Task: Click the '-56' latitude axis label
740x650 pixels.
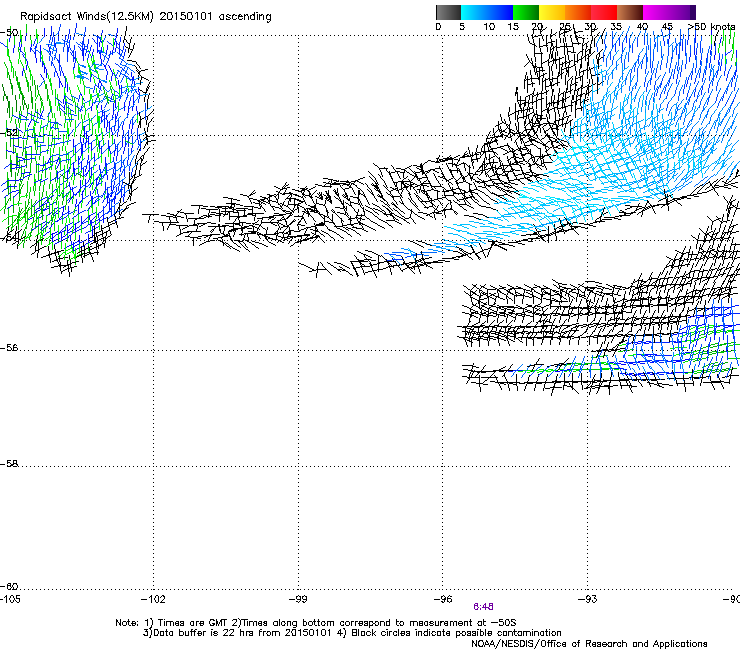Action: (9, 348)
